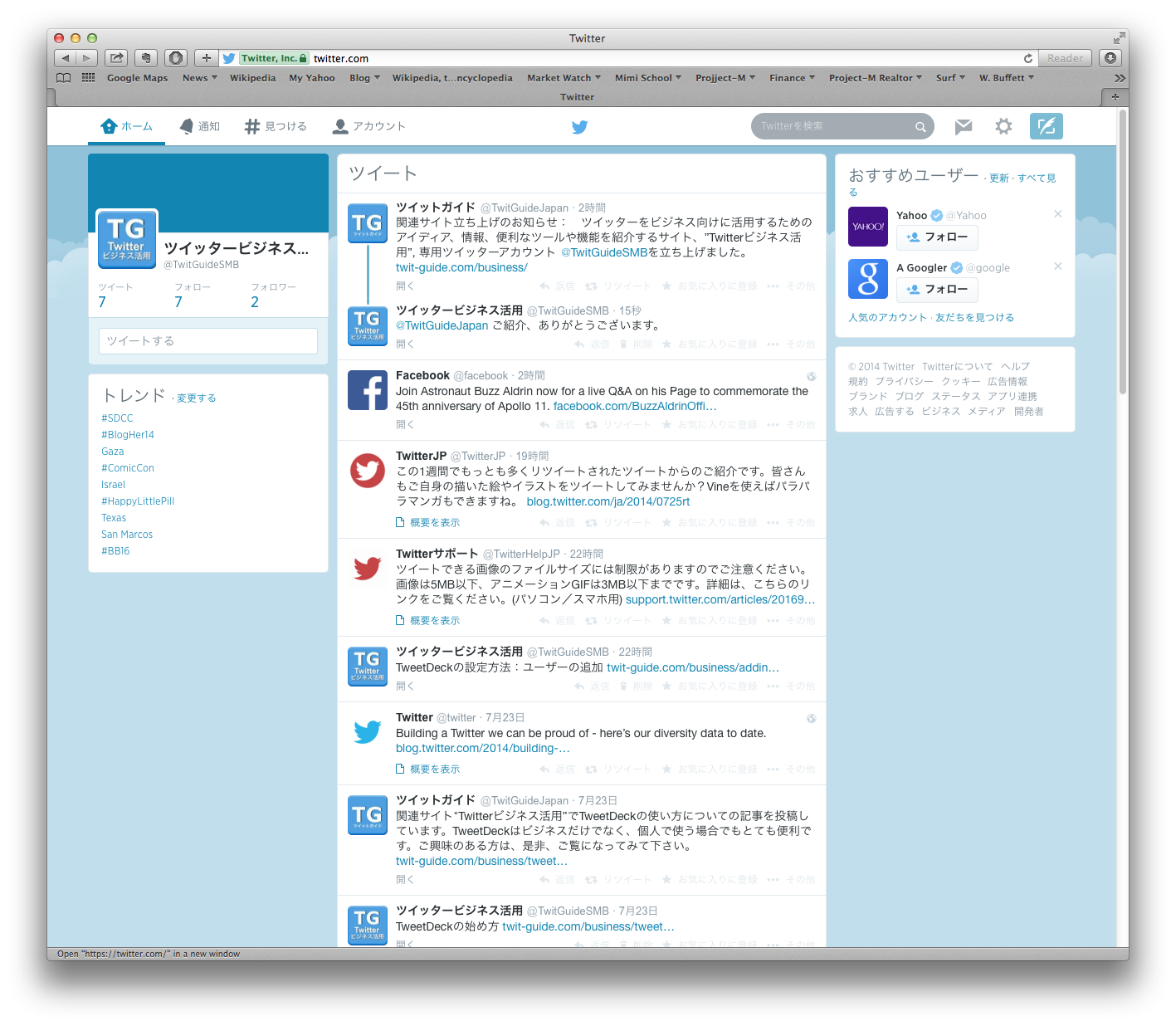Retweet the TwitterJP tweet
The width and height of the screenshot is (1176, 1026).
[618, 523]
